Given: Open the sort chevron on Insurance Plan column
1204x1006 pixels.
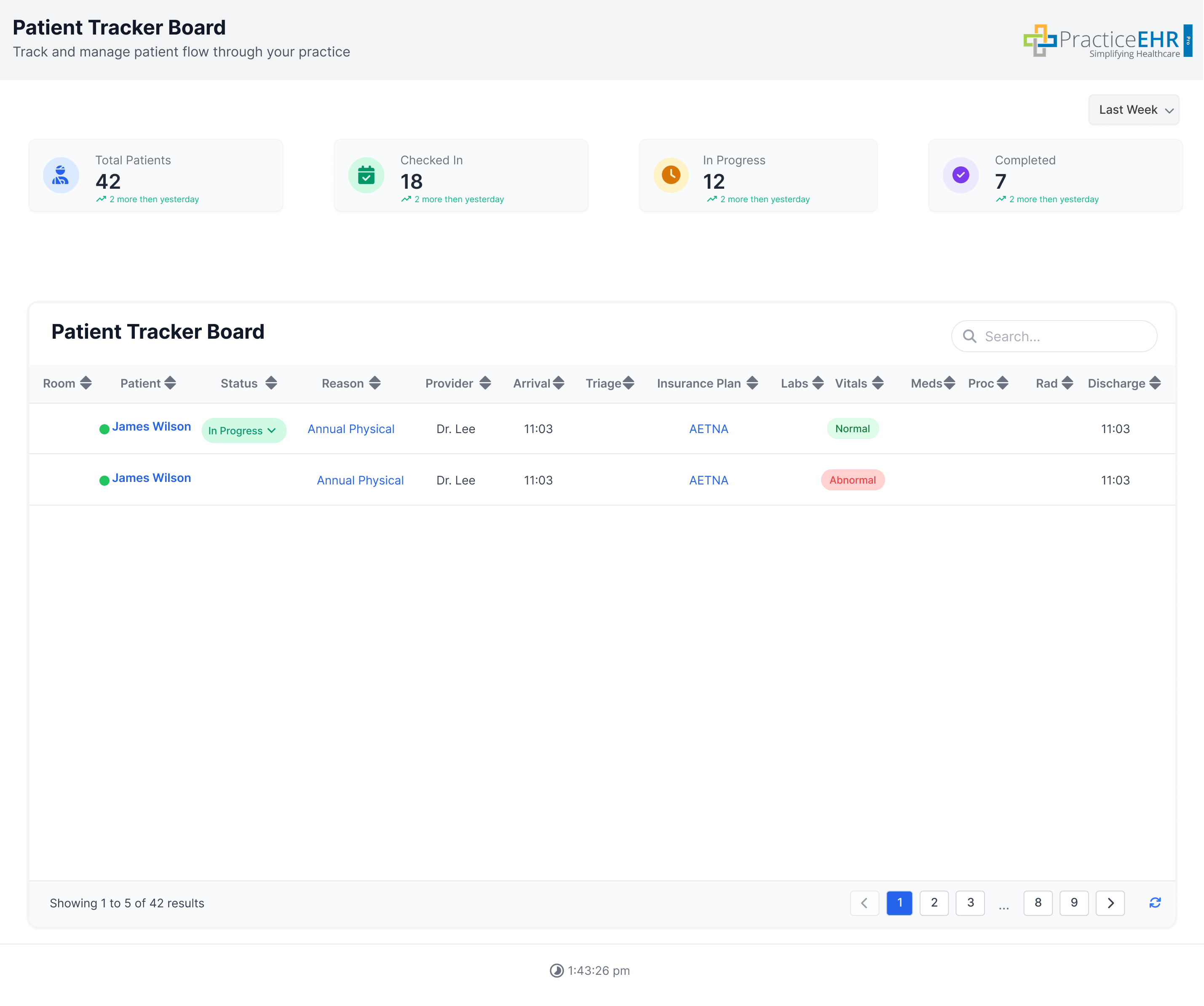Looking at the screenshot, I should [753, 383].
